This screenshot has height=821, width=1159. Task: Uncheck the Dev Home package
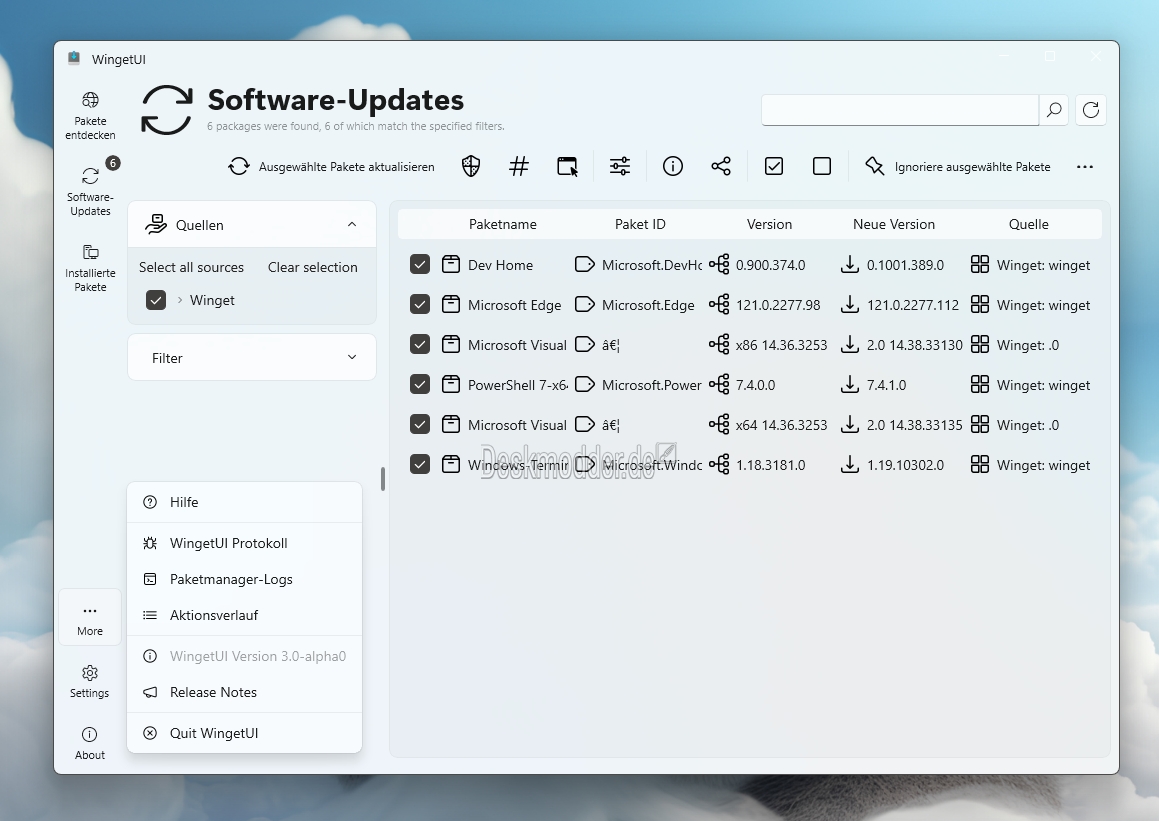tap(420, 265)
